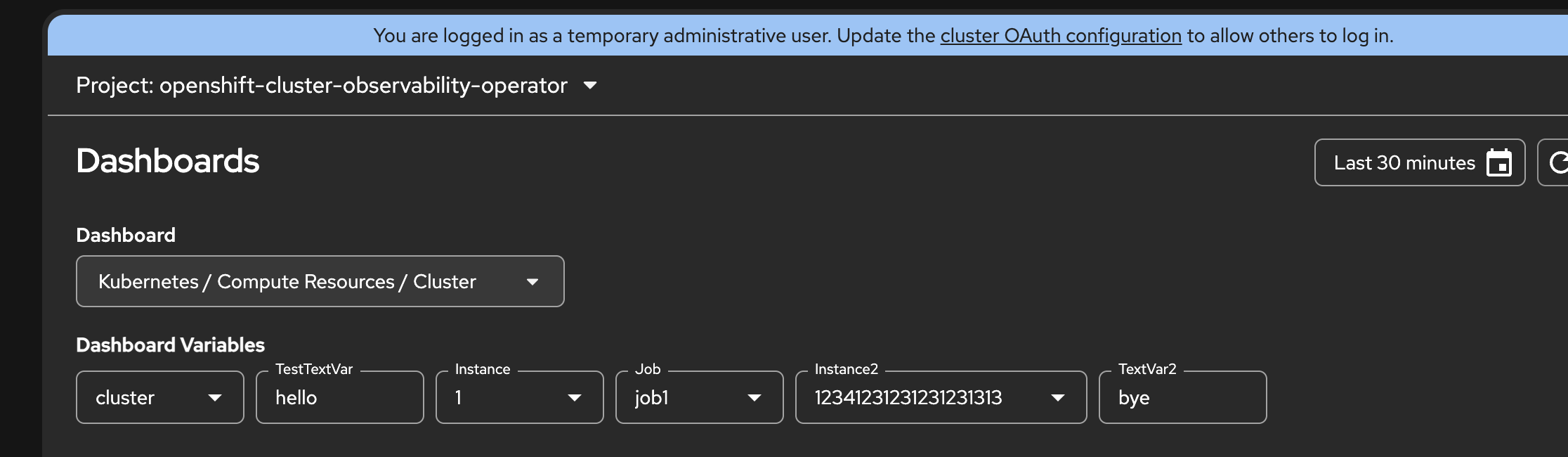Image resolution: width=1568 pixels, height=457 pixels.
Task: Click the caret arrow on the cluster dropdown
Action: click(215, 398)
